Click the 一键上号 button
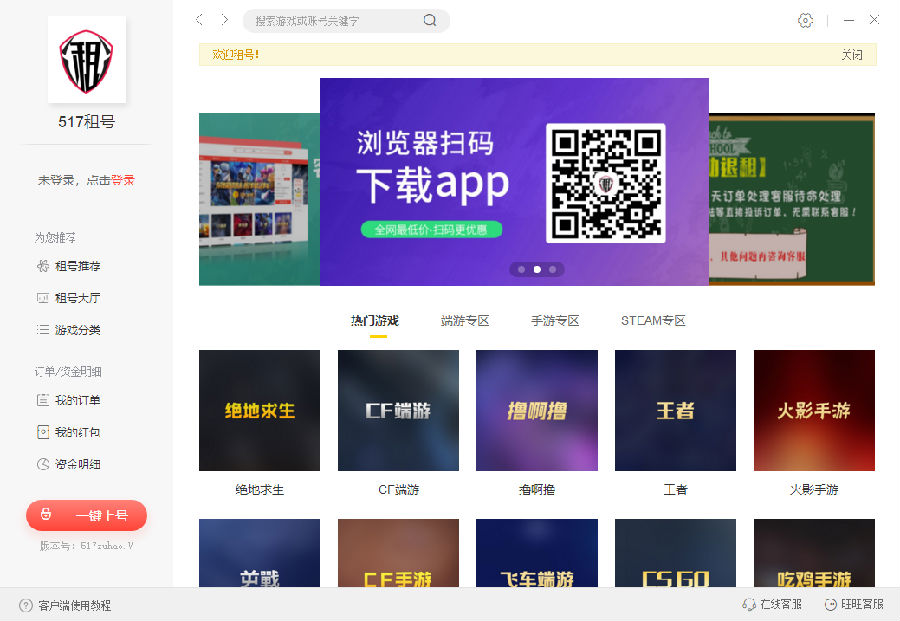This screenshot has width=900, height=621. (86, 515)
